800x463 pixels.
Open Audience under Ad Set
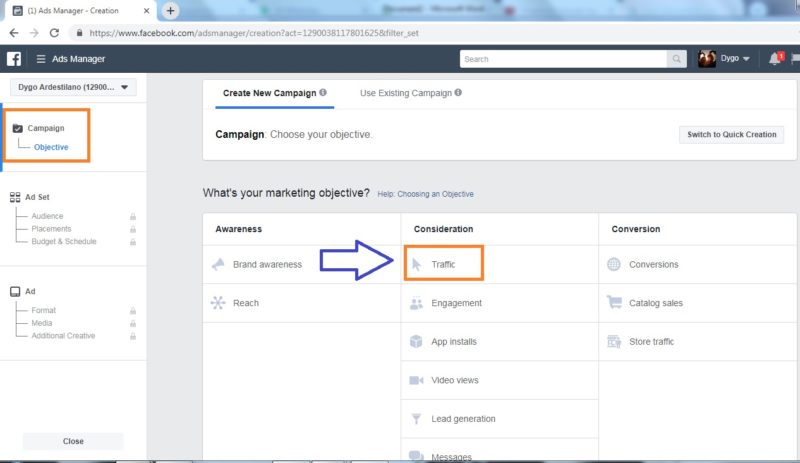pyautogui.click(x=47, y=216)
